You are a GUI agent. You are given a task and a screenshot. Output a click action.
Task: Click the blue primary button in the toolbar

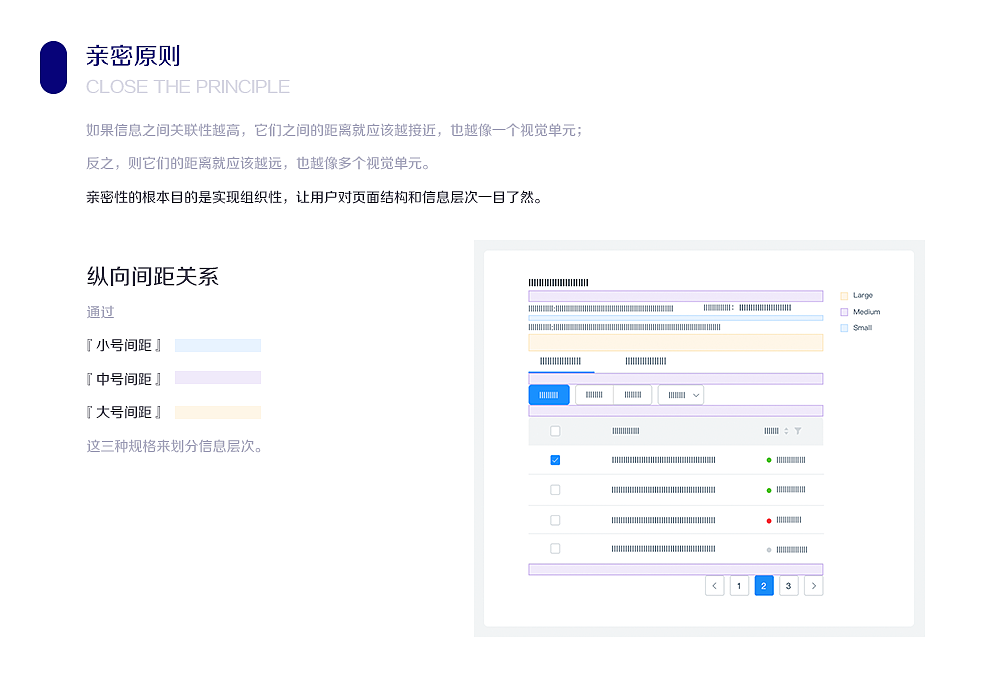point(548,394)
